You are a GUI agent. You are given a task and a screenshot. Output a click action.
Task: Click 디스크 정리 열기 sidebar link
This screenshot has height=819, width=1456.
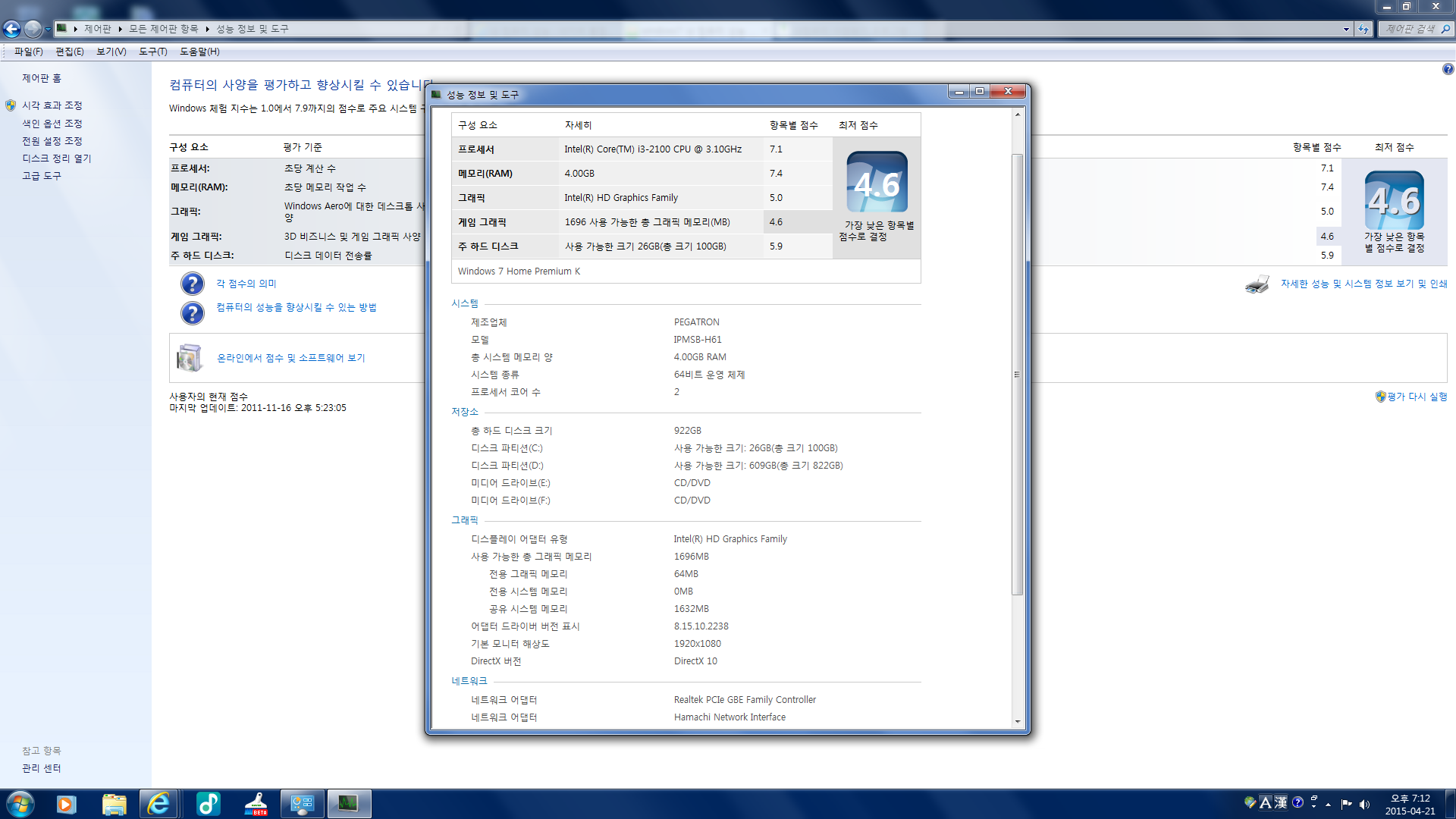click(x=56, y=158)
